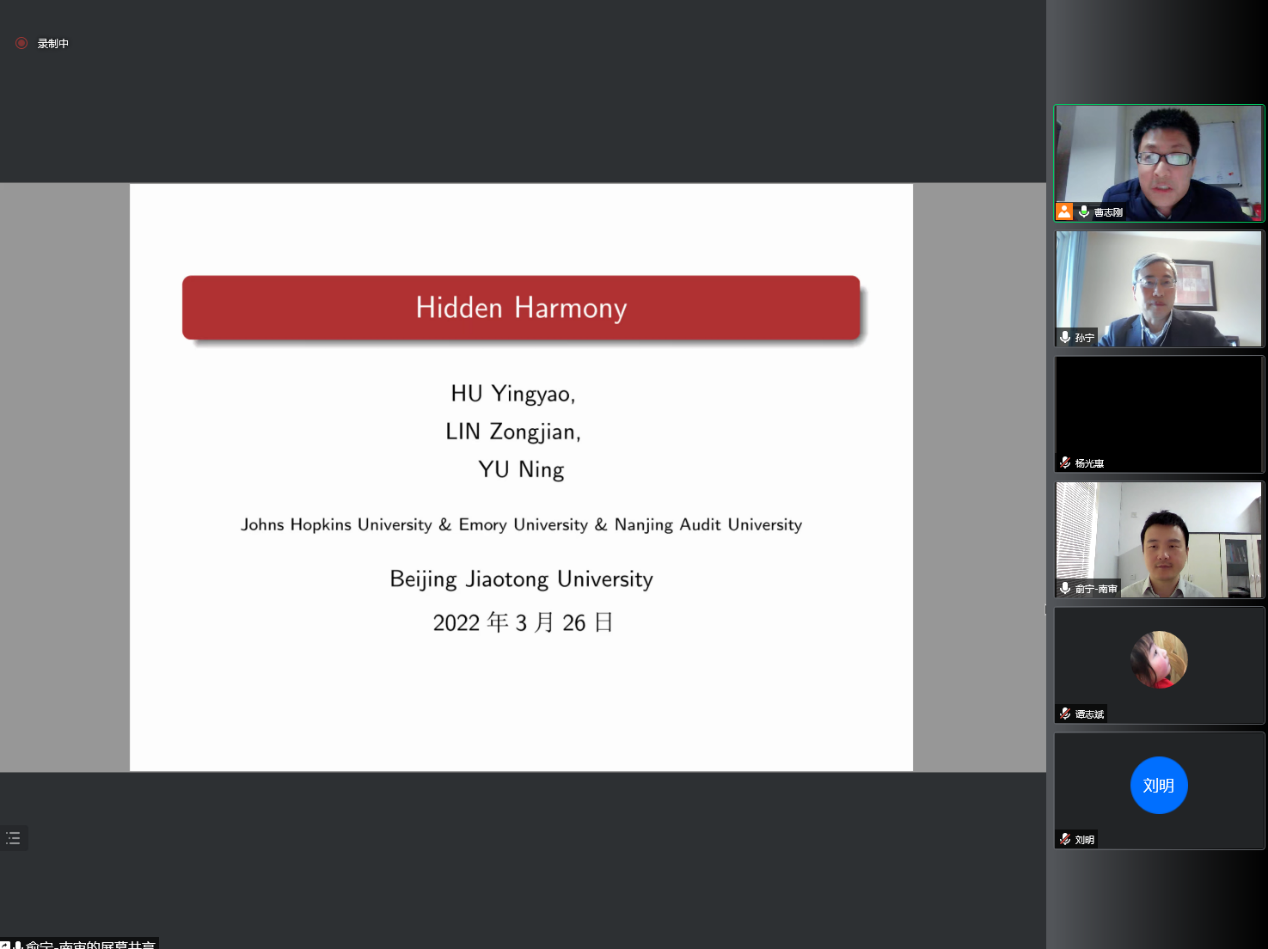Click the red recording indicator icon
This screenshot has width=1268, height=949.
pyautogui.click(x=21, y=43)
